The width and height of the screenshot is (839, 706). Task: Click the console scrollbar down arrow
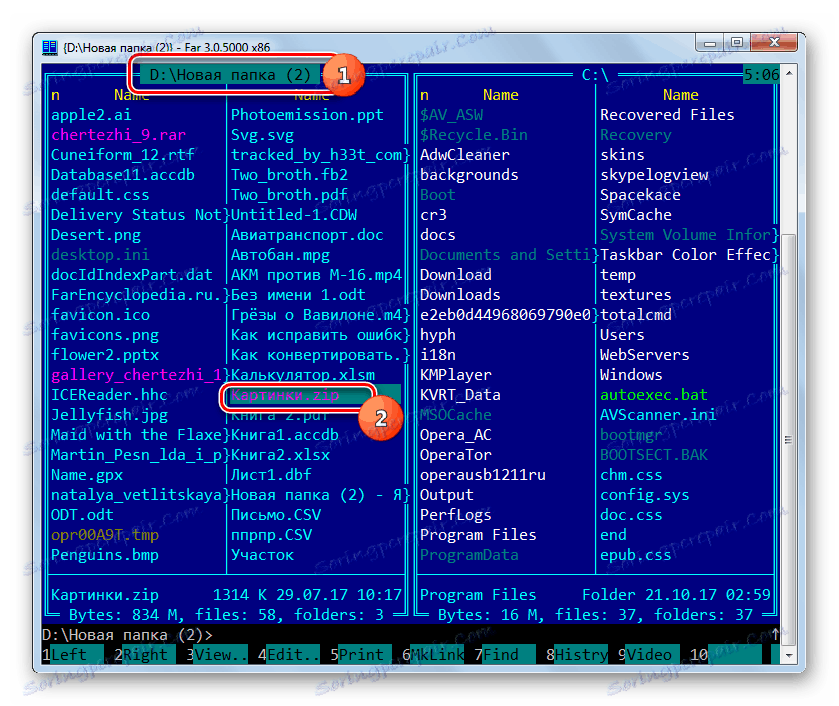coord(789,655)
